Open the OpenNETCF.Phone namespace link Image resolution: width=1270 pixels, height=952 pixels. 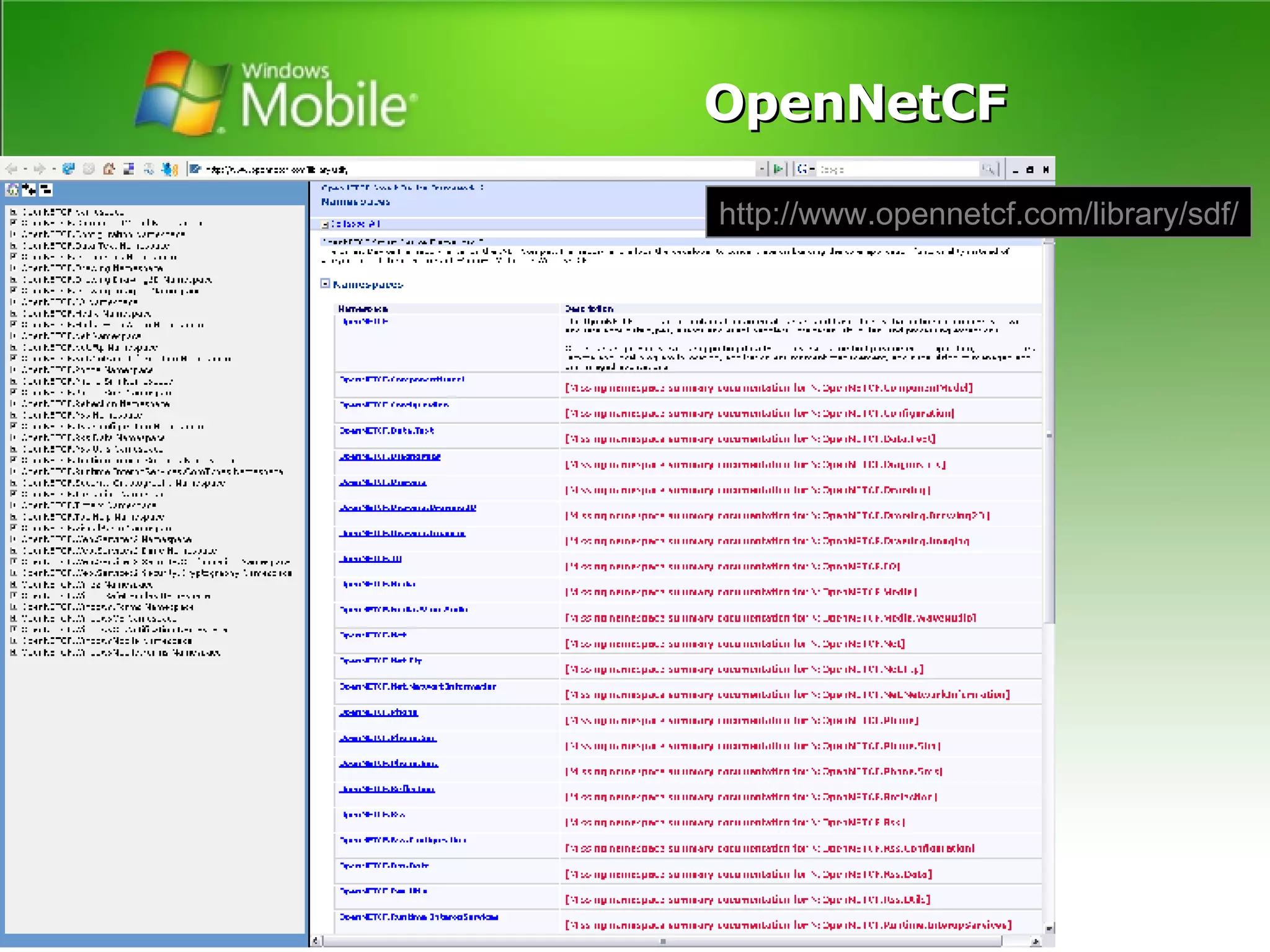378,712
